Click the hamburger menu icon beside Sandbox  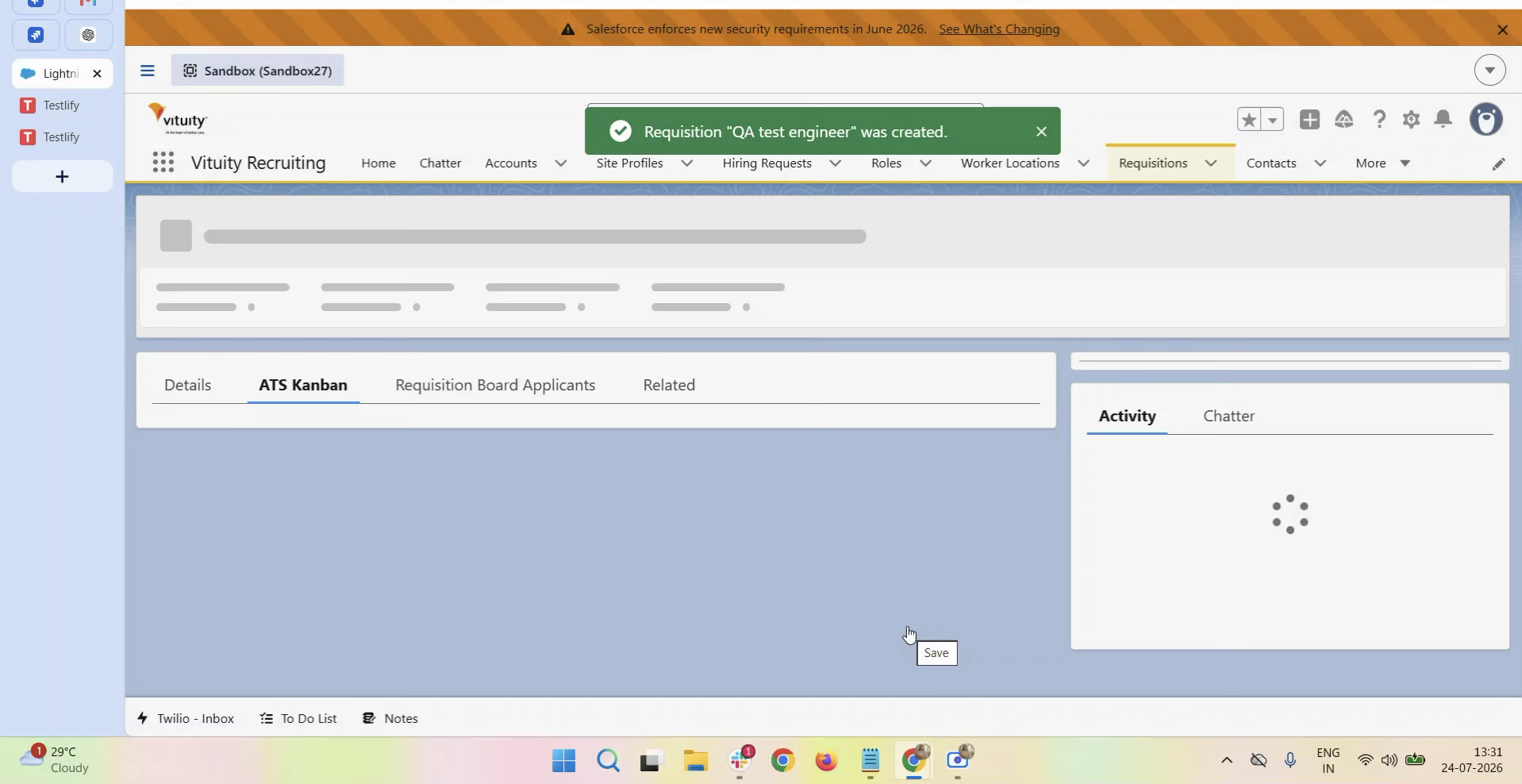148,71
